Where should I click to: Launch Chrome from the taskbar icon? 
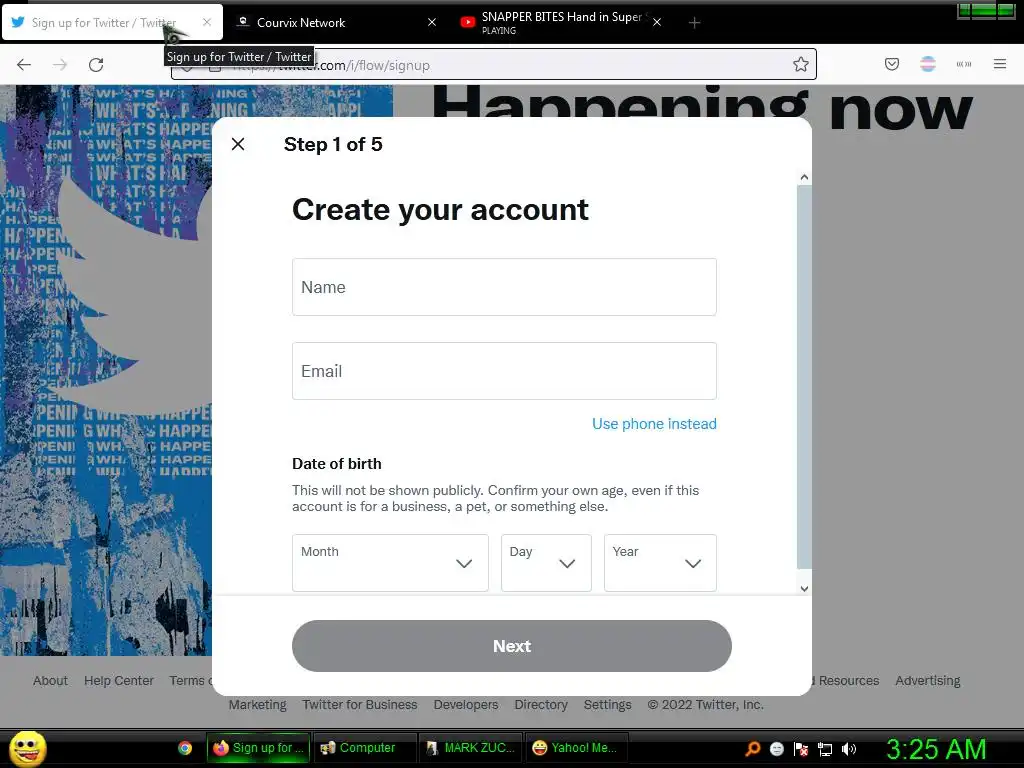pyautogui.click(x=185, y=748)
